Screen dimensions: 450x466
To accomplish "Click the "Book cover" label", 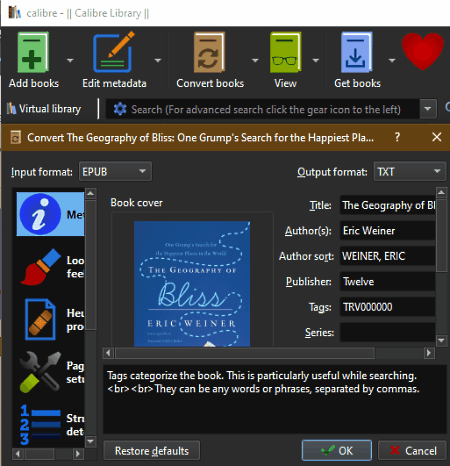I will click(x=136, y=203).
